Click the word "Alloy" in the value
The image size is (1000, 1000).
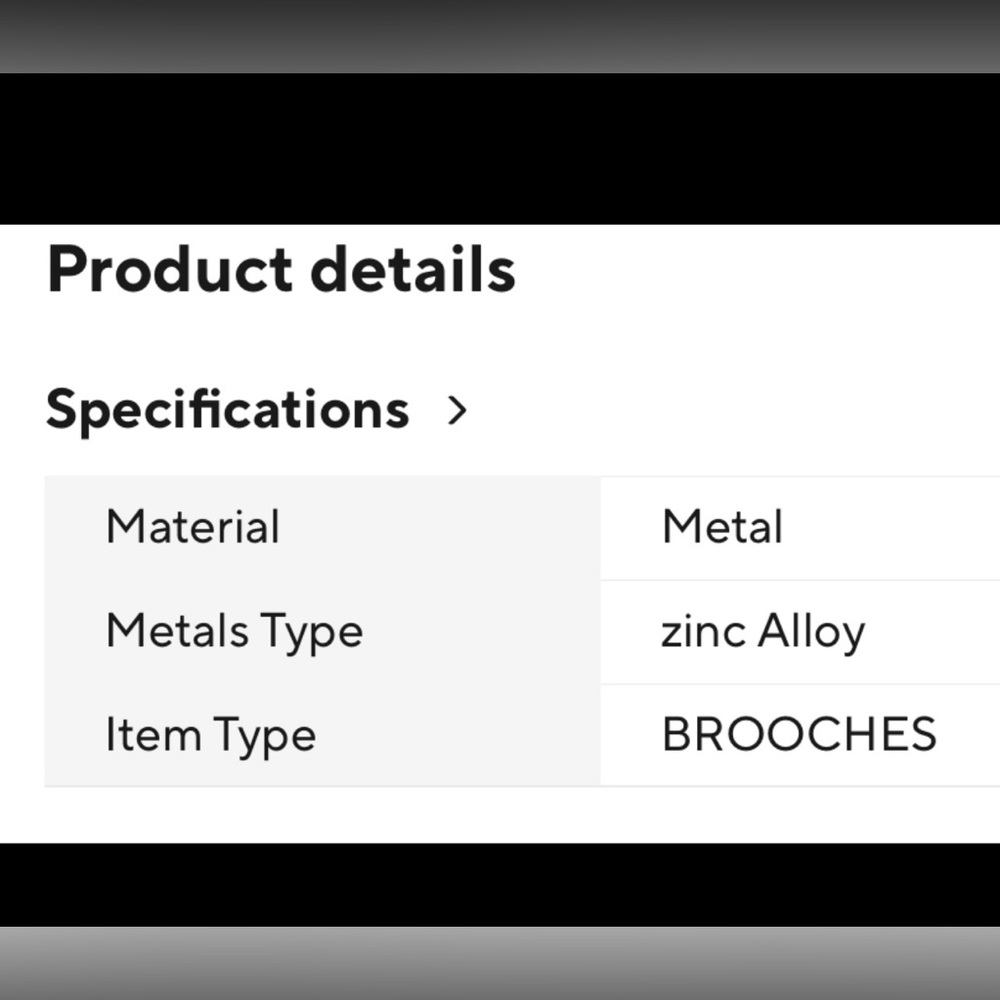tap(811, 633)
